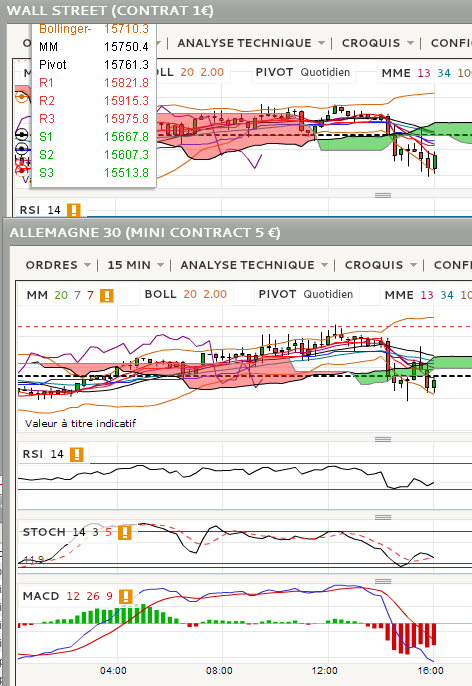Screen dimensions: 472x686
Task: Select the orange circle line handle in Wall Street chart
Action: tap(21, 96)
